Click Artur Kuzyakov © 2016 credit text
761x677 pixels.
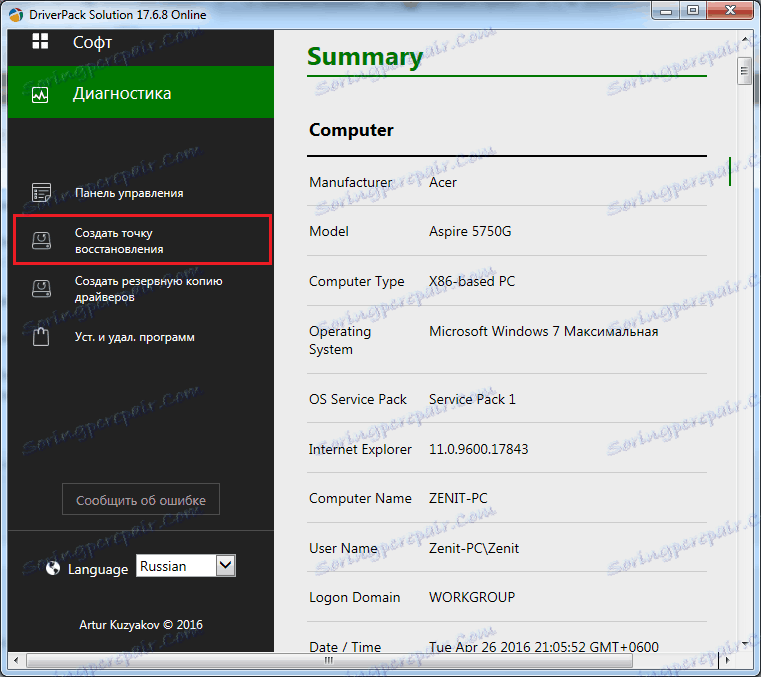[x=141, y=625]
